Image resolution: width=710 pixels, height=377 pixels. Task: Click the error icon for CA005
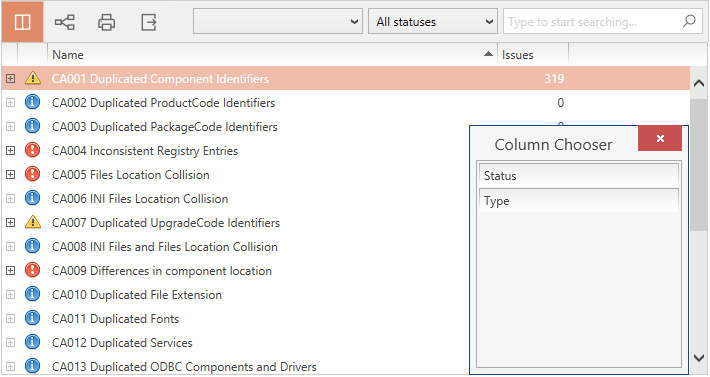point(33,174)
